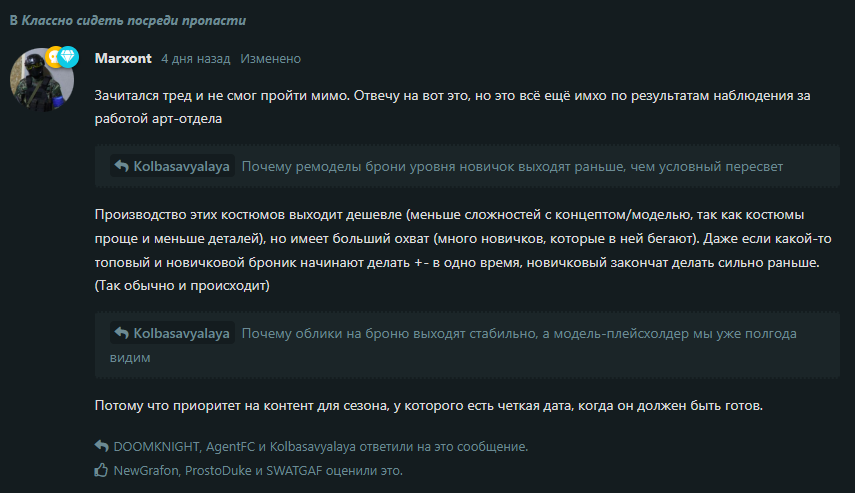Open DOOMKNIGHT's reply to this post
The height and width of the screenshot is (493, 855).
[x=156, y=447]
